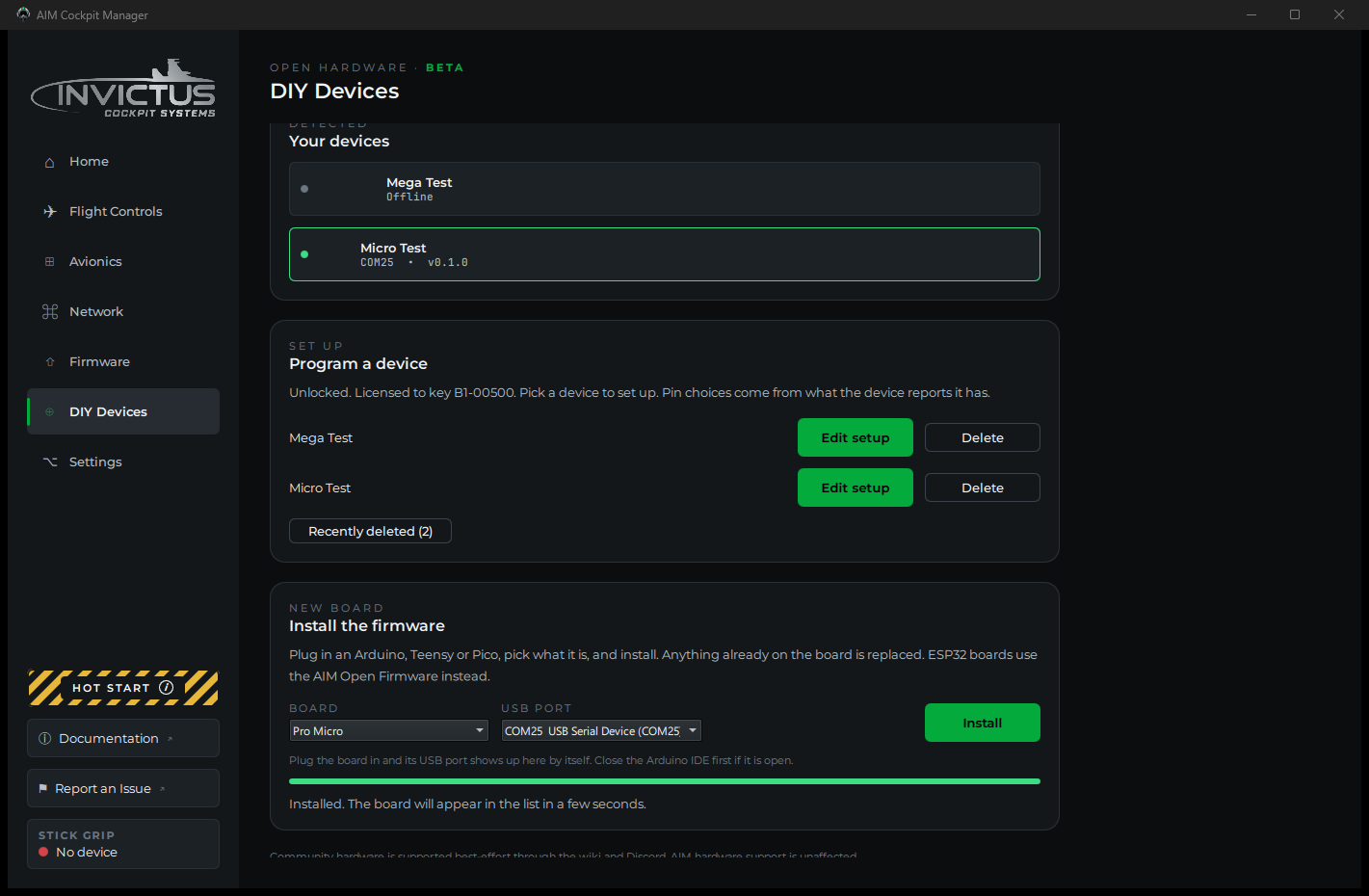Click the red Stick Grip status dot

point(43,852)
